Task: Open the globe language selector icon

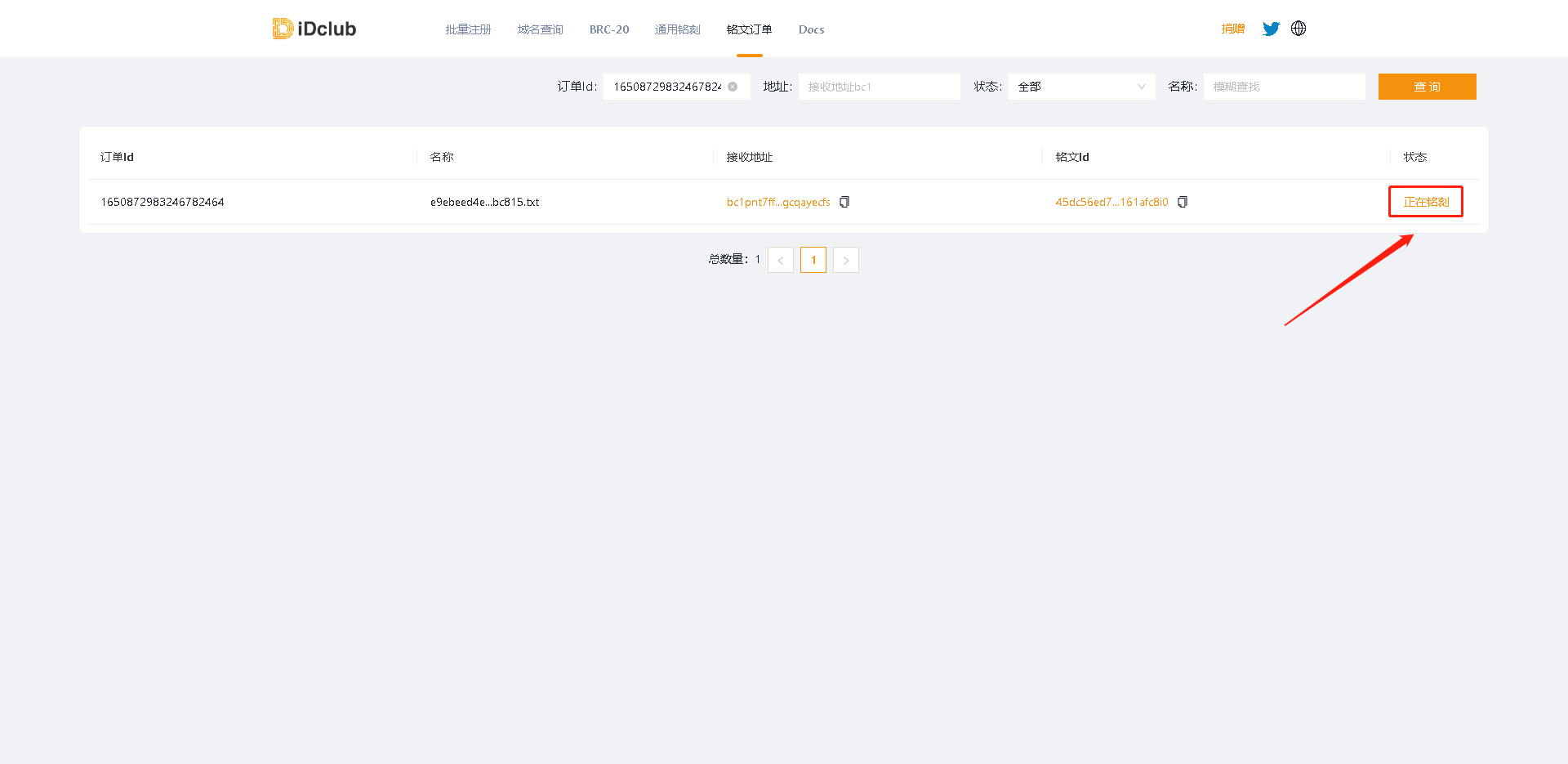Action: (1298, 29)
